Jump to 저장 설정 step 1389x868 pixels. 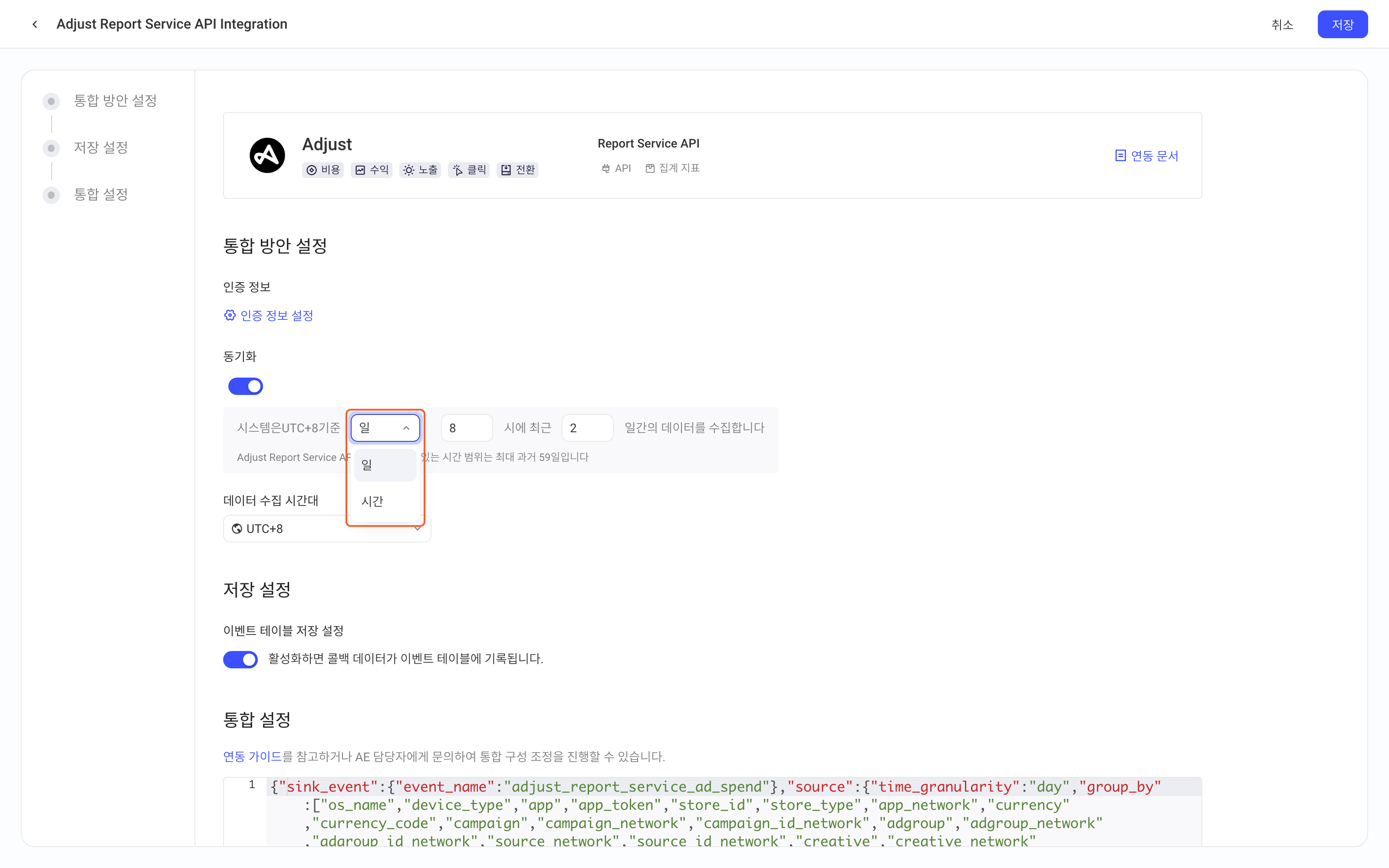101,148
